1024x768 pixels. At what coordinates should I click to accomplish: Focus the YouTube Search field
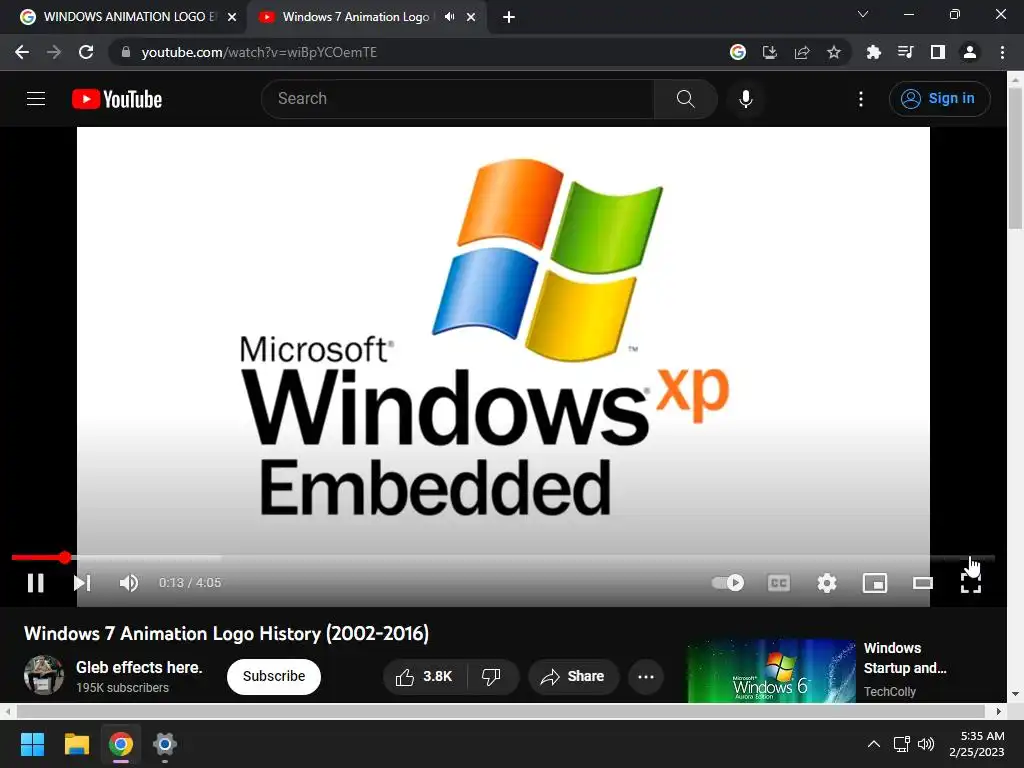click(457, 99)
